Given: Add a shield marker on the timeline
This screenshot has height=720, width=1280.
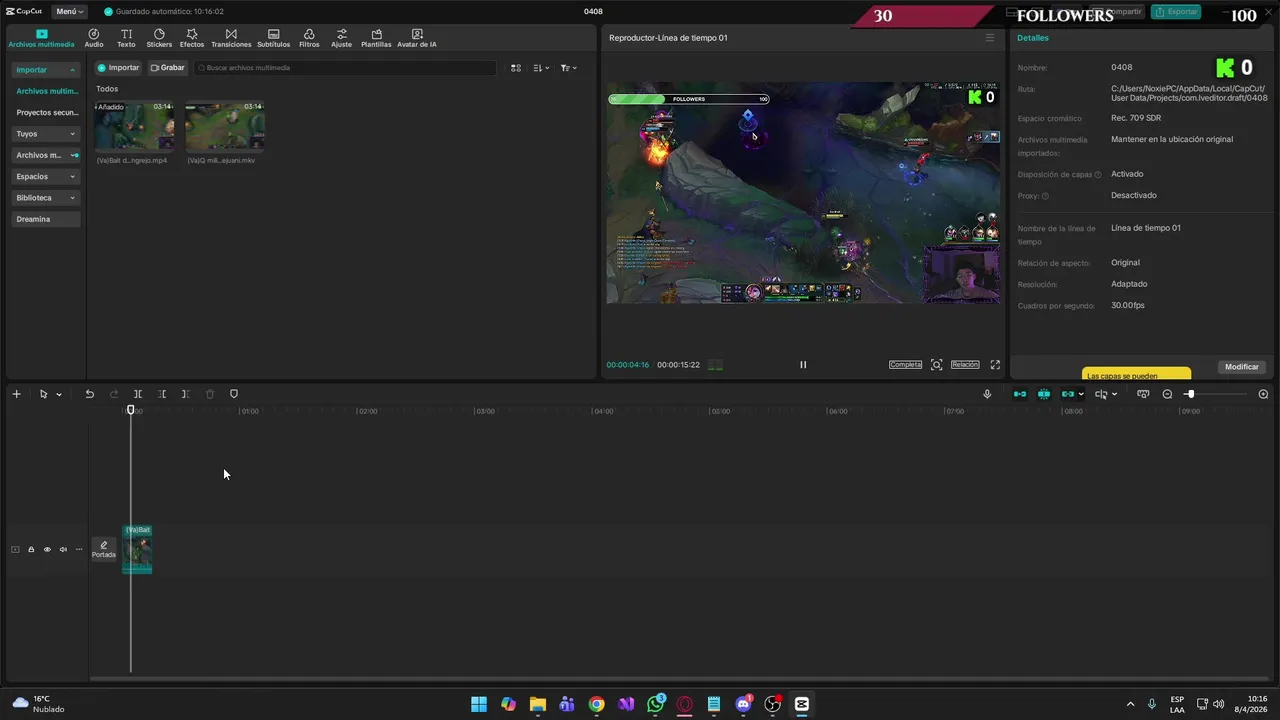Looking at the screenshot, I should tap(234, 394).
